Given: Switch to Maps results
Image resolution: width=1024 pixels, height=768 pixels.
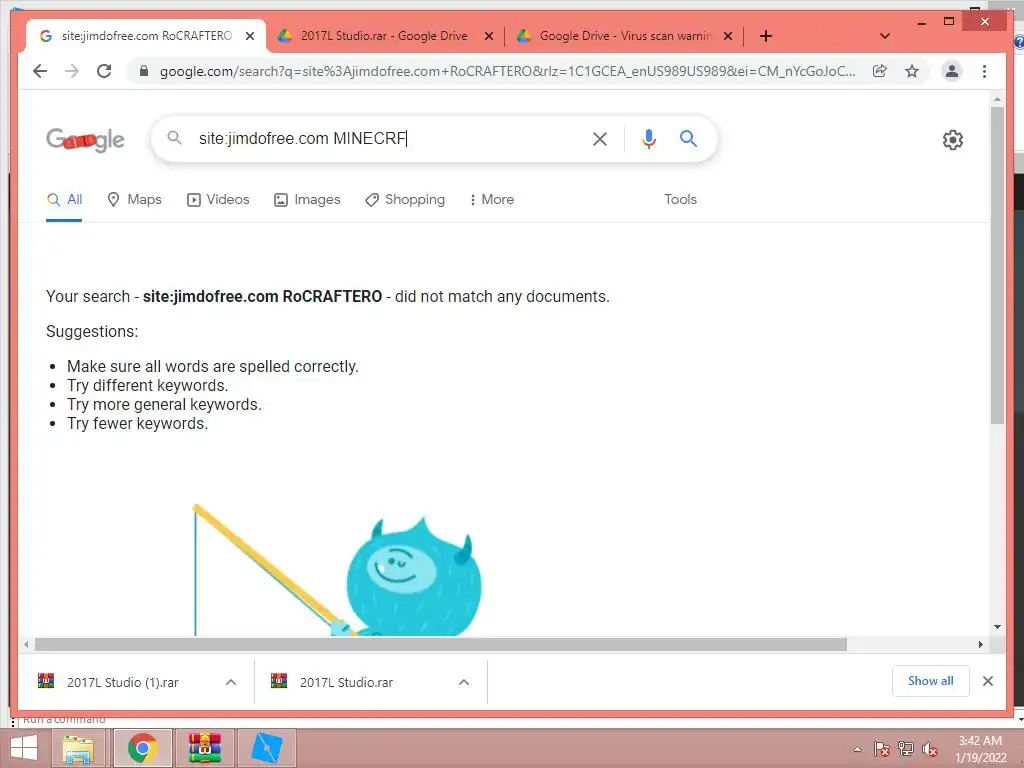Looking at the screenshot, I should click(134, 200).
